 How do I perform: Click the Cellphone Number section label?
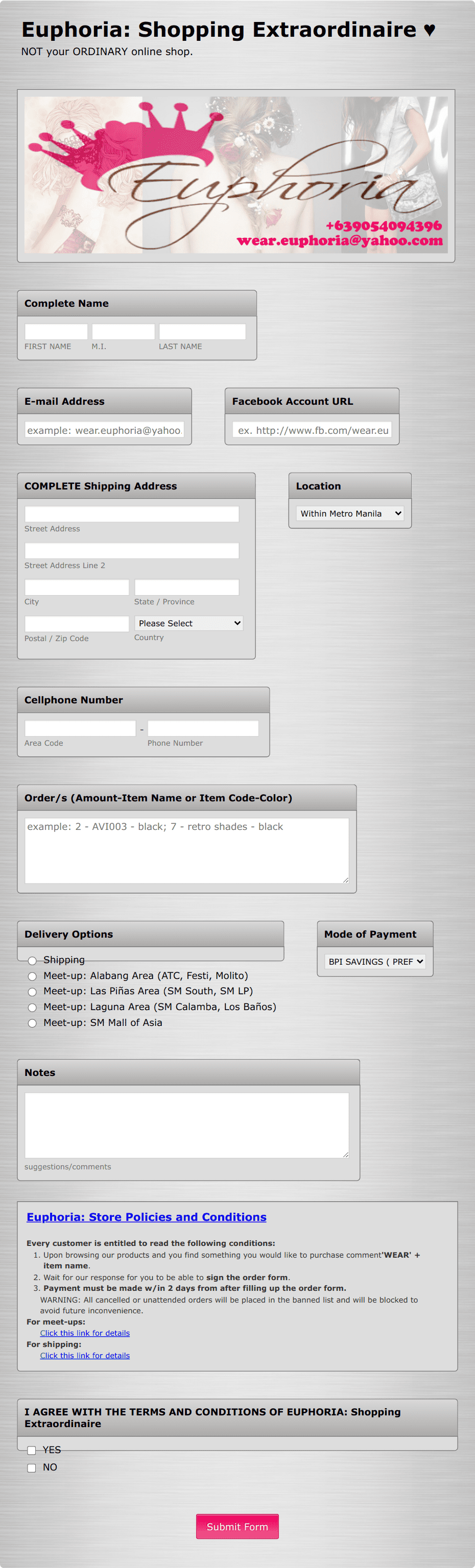click(74, 700)
